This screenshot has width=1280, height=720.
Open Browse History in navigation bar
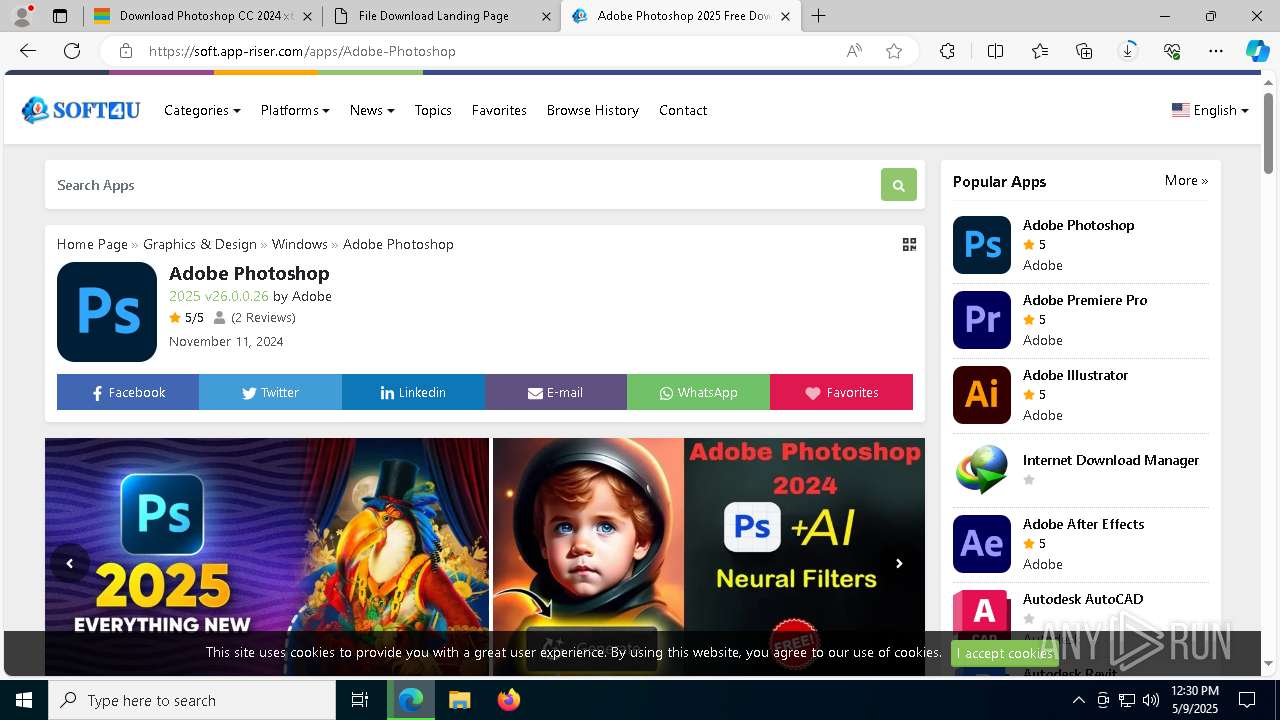(592, 110)
